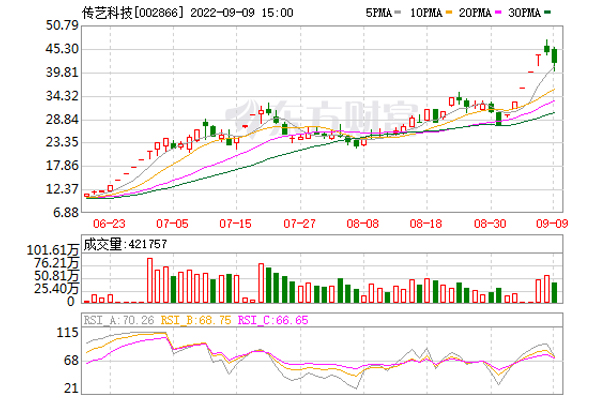
Task: Click the tallest red volume bar
Action: pyautogui.click(x=150, y=280)
